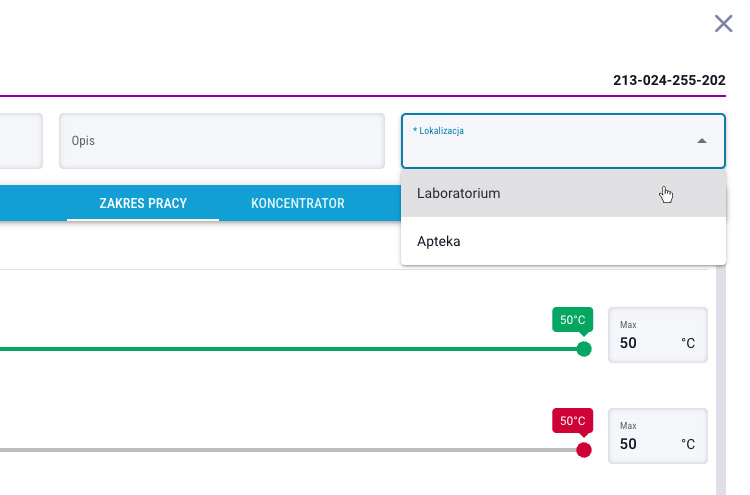Screen dimensions: 750x495
Task: Click the red 50°C value bubble
Action: [573, 421]
